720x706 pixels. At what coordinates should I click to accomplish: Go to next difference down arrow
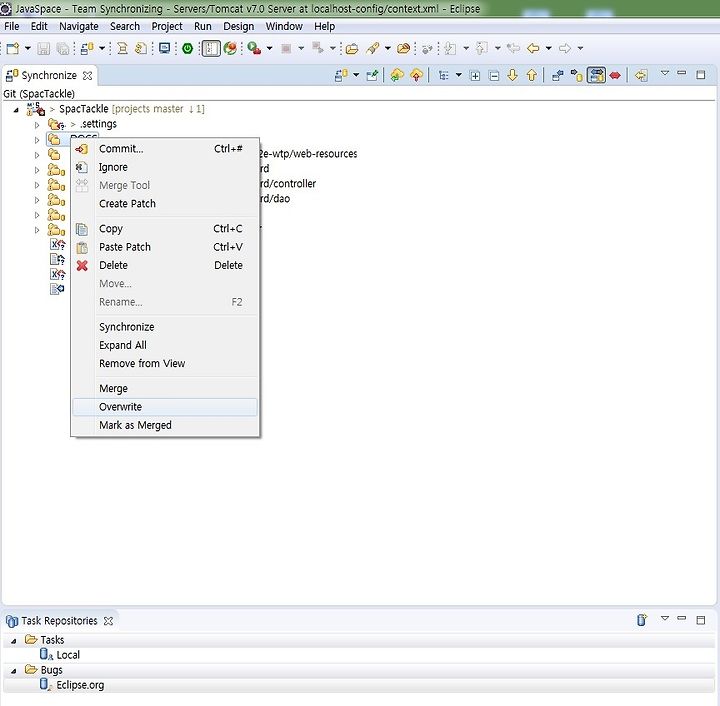512,75
